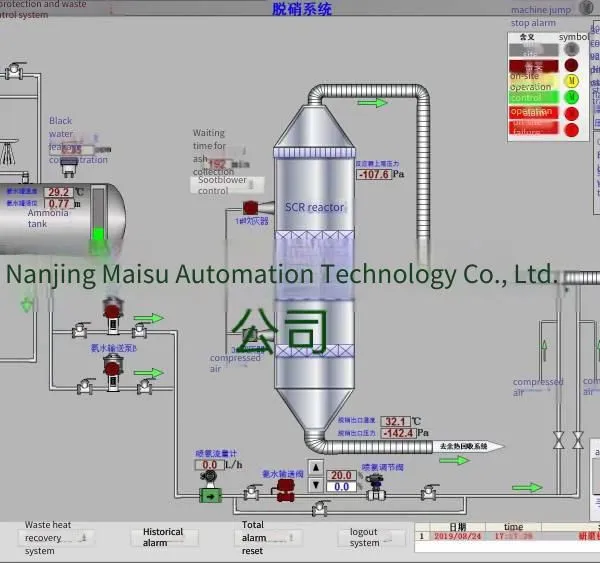This screenshot has height=563, width=600.
Task: Open the inlet valve of ammonia pump A
Action: tap(80, 330)
